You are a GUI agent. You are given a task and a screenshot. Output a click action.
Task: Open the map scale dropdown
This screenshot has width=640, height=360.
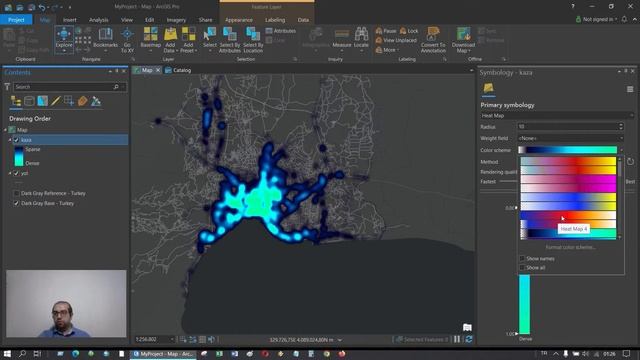tap(172, 339)
